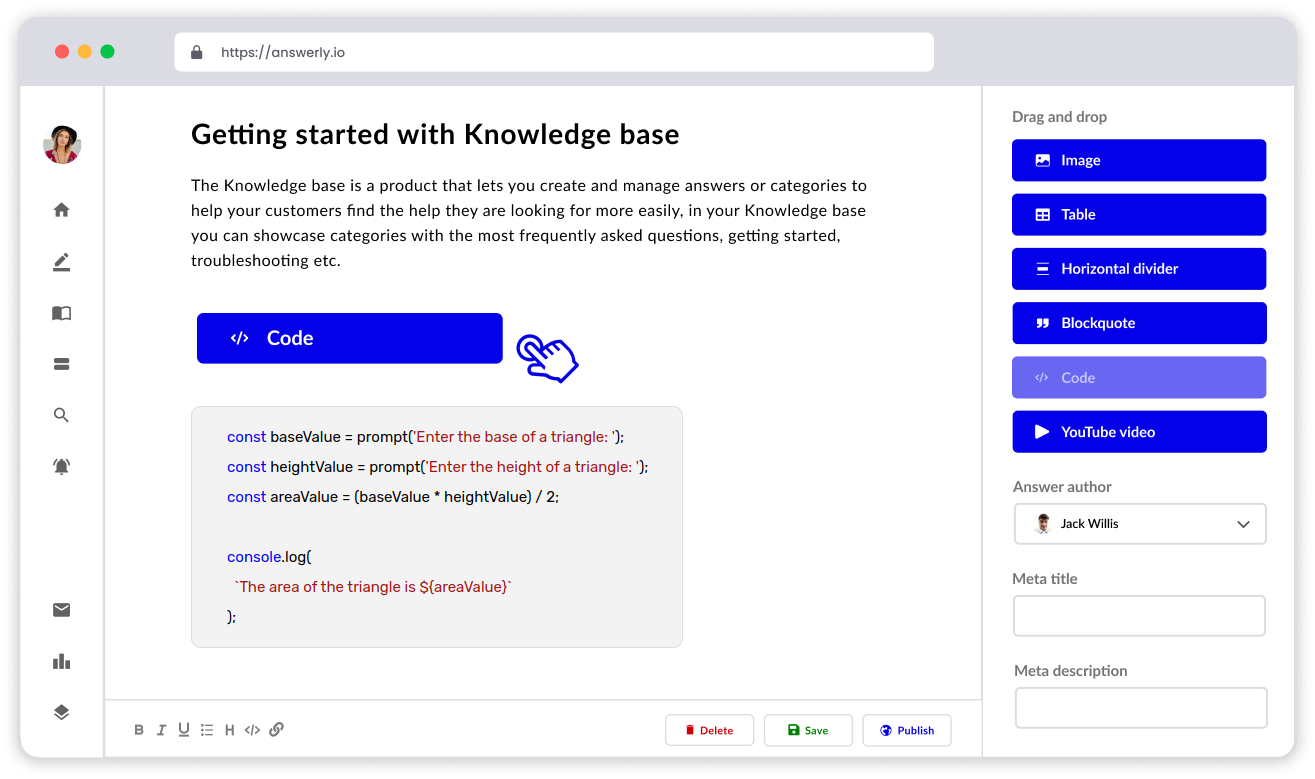Click the browser address bar
Screen dimensions: 1315x779
point(554,52)
